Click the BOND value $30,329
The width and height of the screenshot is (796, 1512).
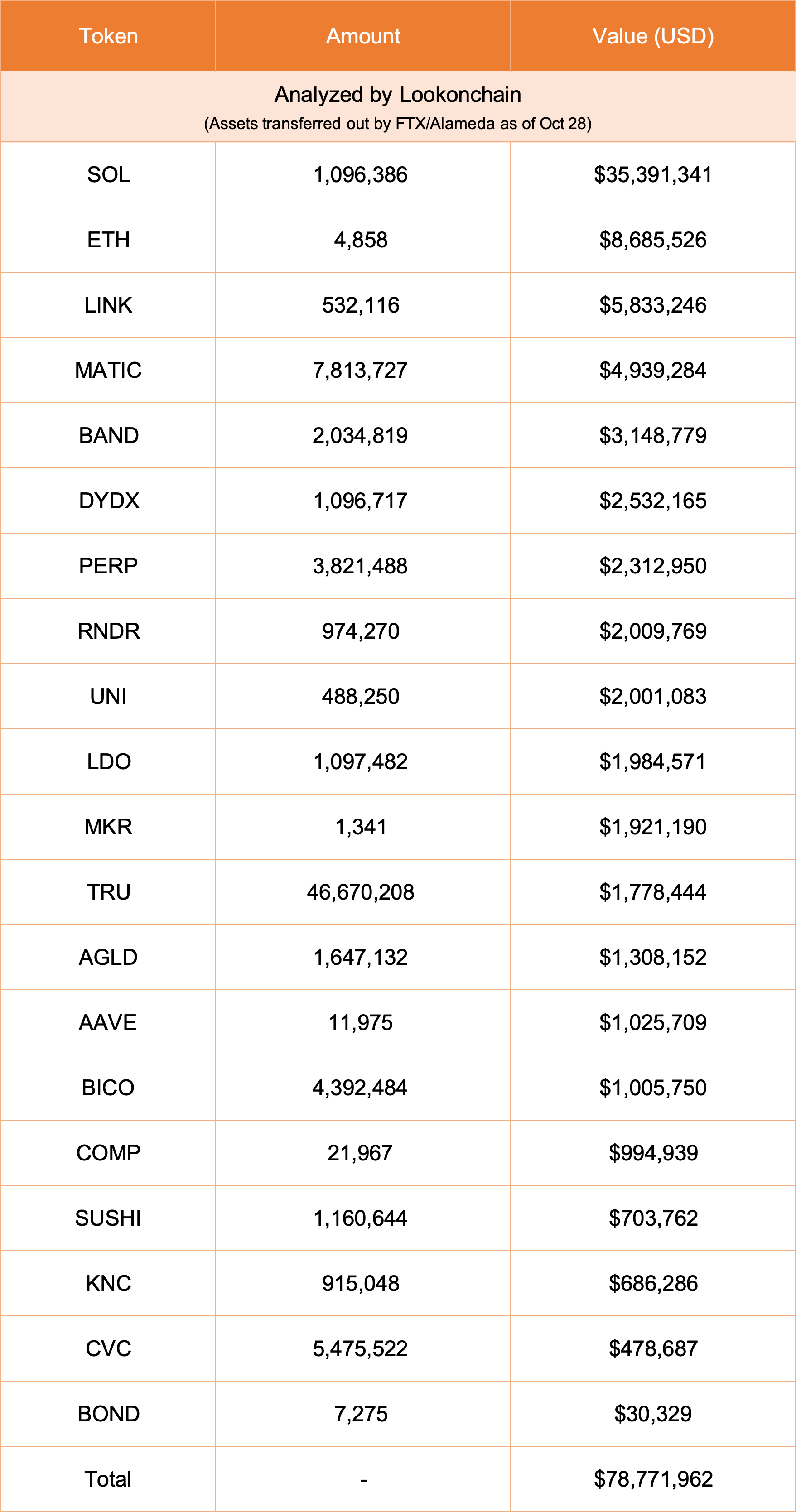click(x=653, y=1413)
